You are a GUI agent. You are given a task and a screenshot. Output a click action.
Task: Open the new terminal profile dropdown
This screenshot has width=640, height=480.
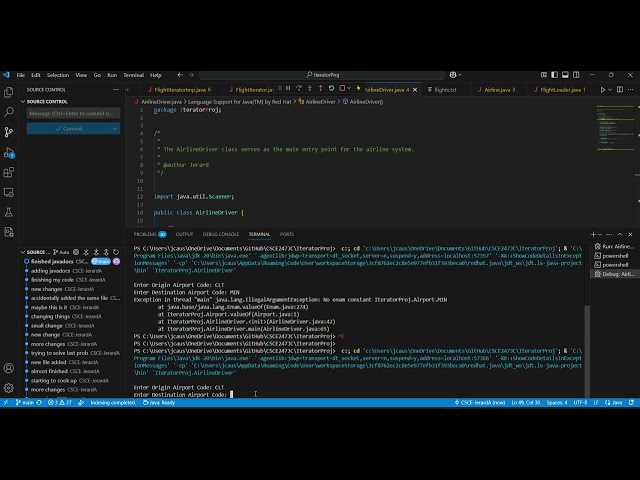click(600, 234)
